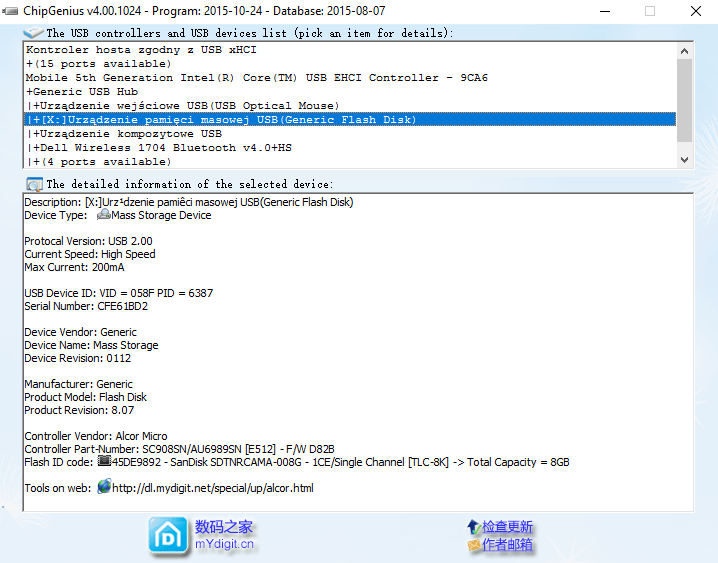Click the device list scroll up arrow
The width and height of the screenshot is (718, 563).
(x=685, y=51)
